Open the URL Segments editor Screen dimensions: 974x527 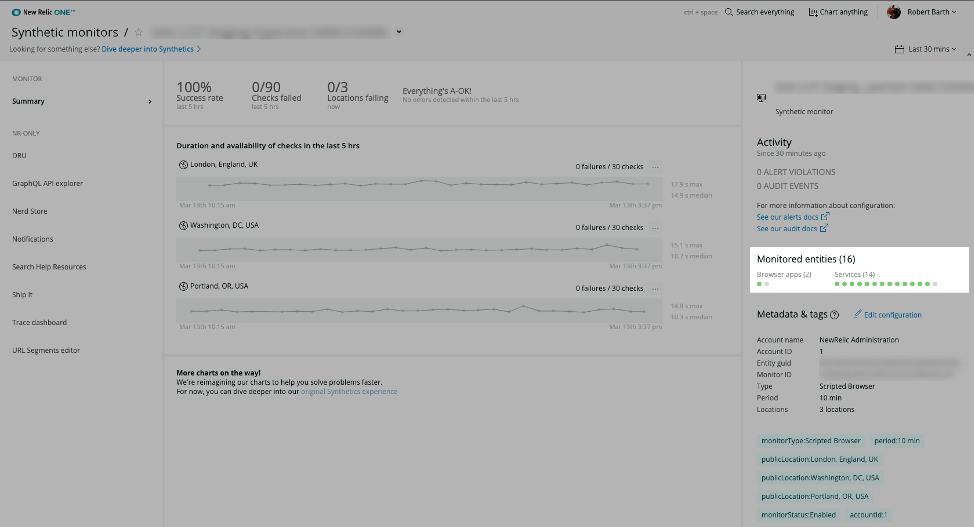(x=46, y=351)
